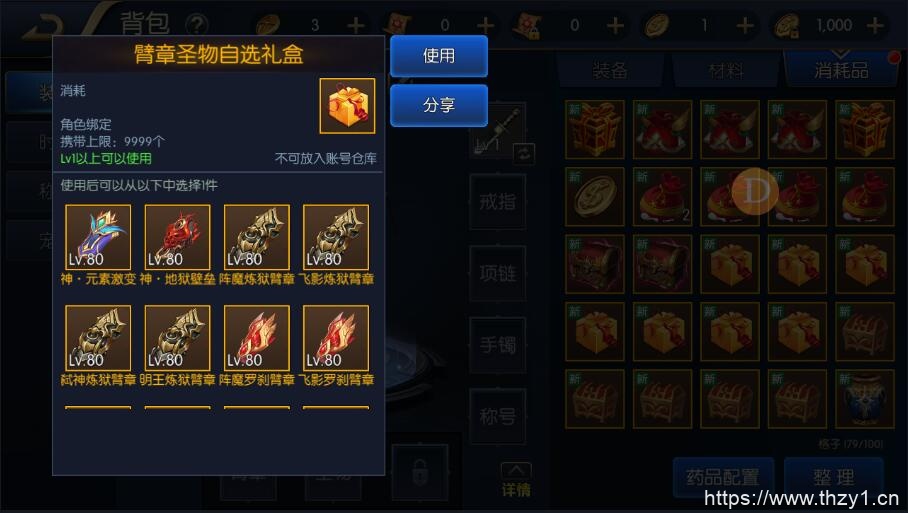Switch to the 材料 tab
The height and width of the screenshot is (513, 908).
click(726, 71)
